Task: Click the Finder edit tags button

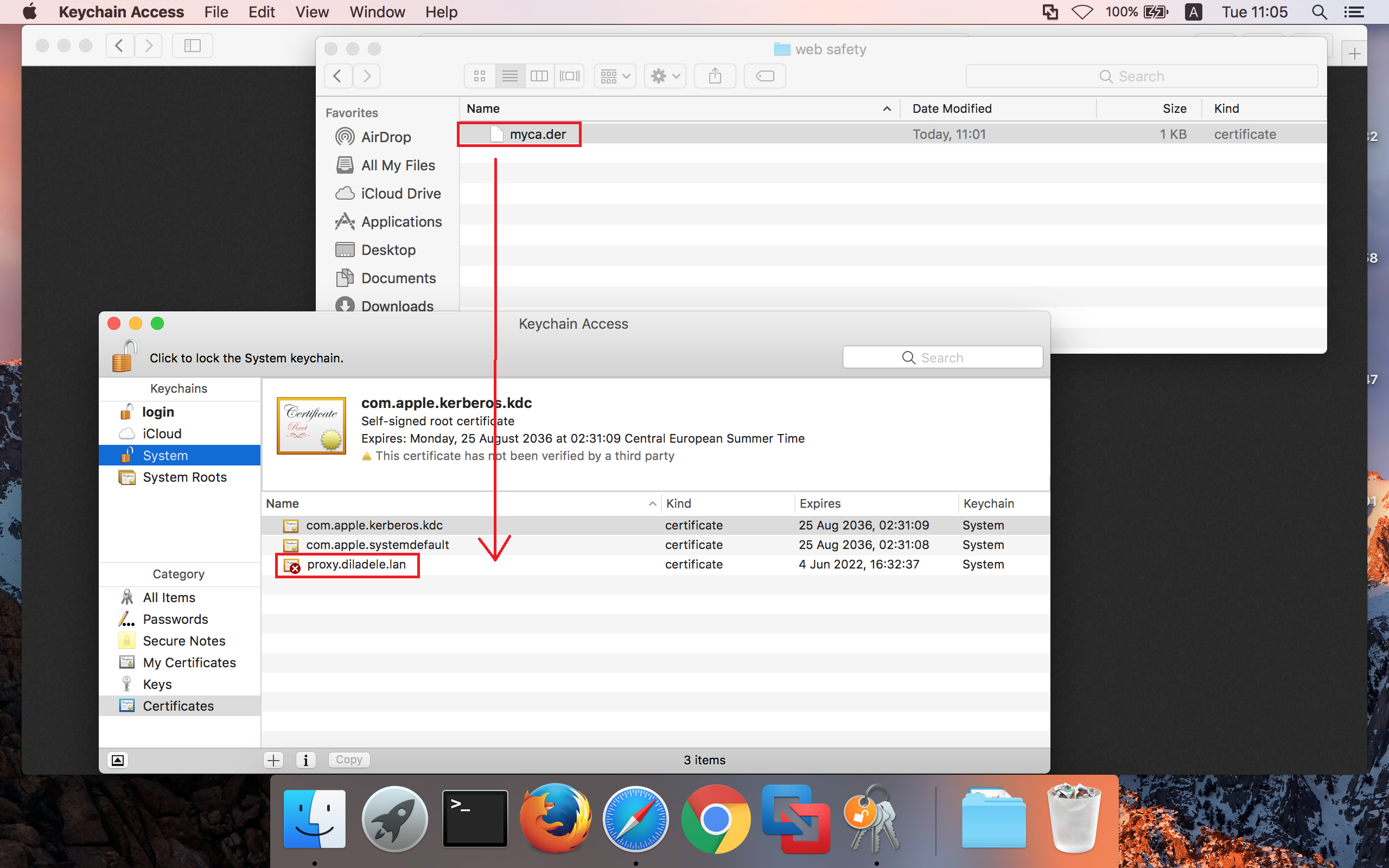Action: click(764, 76)
